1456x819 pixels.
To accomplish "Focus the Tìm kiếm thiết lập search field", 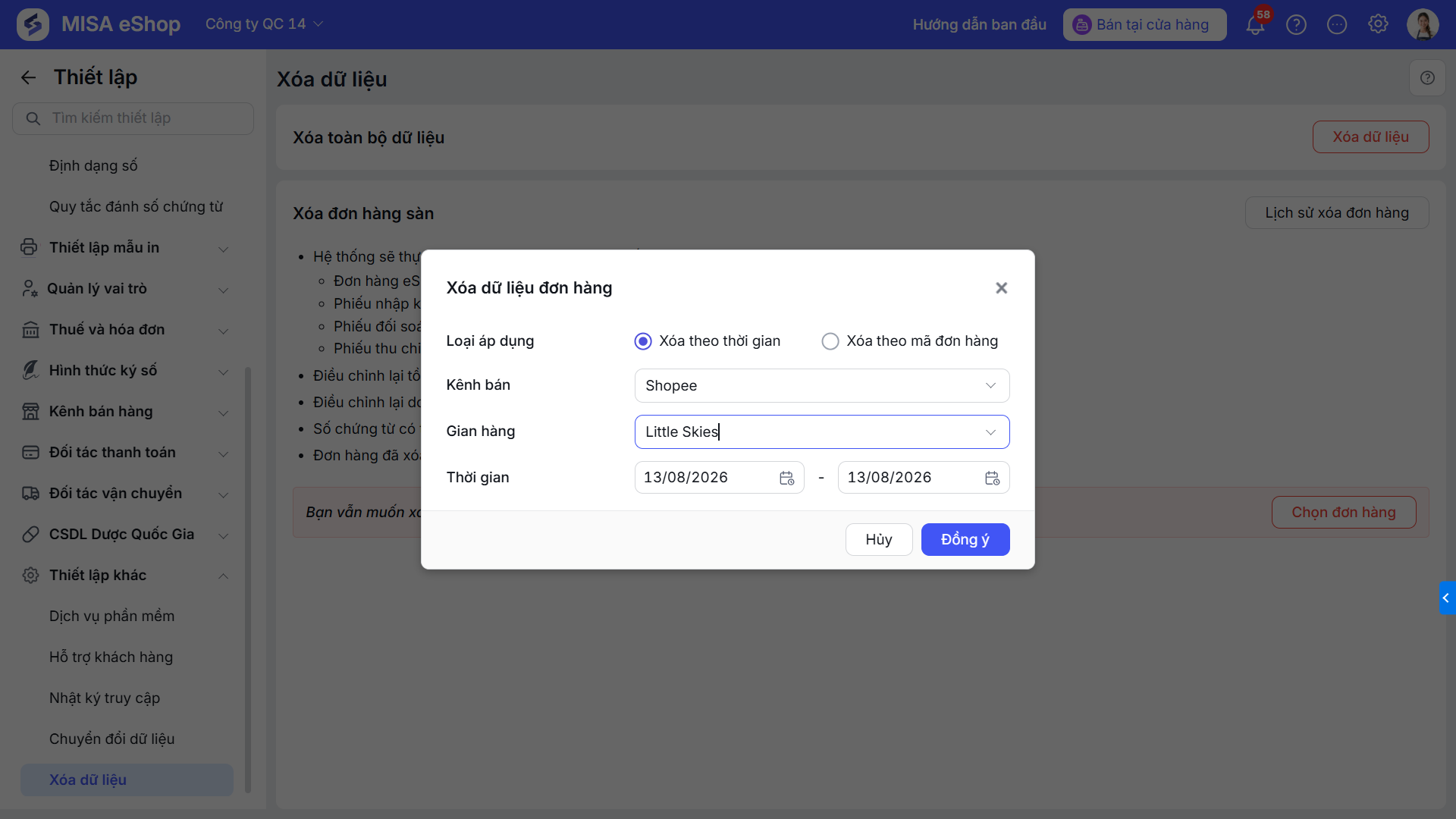I will coord(133,118).
